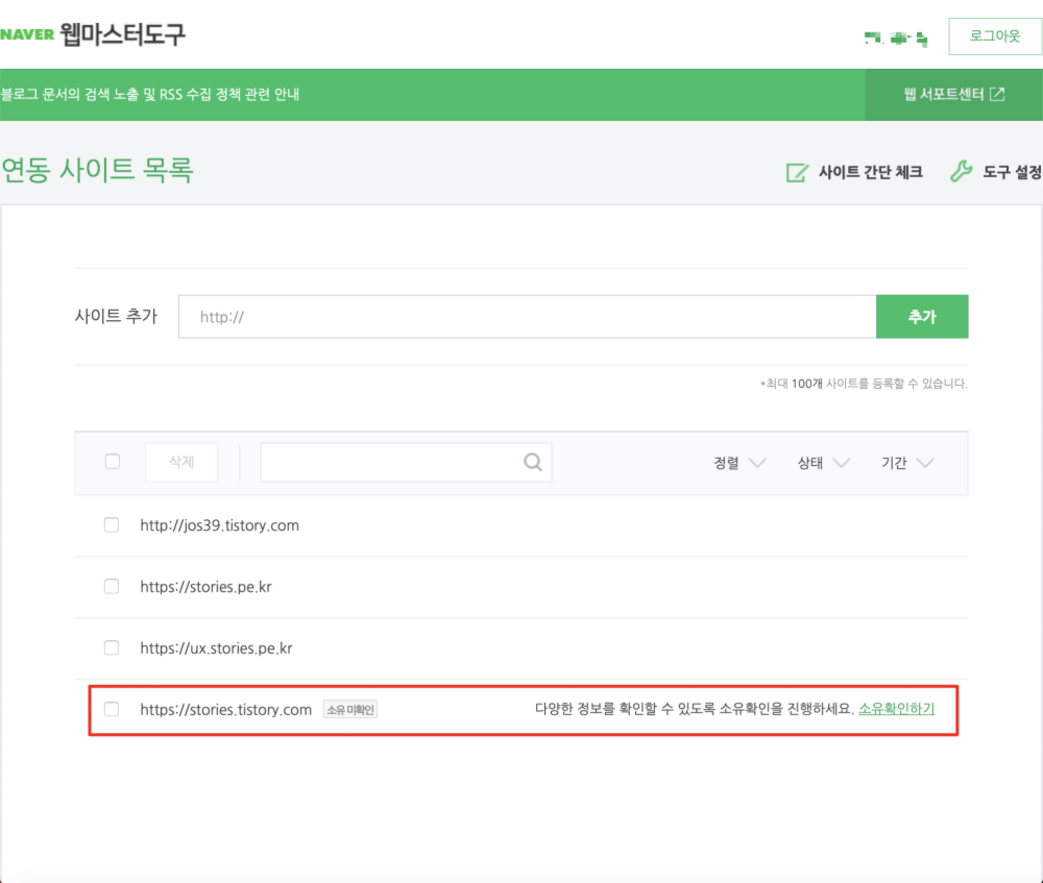This screenshot has height=883, width=1043.
Task: Open the 상태 status dropdown
Action: (823, 463)
